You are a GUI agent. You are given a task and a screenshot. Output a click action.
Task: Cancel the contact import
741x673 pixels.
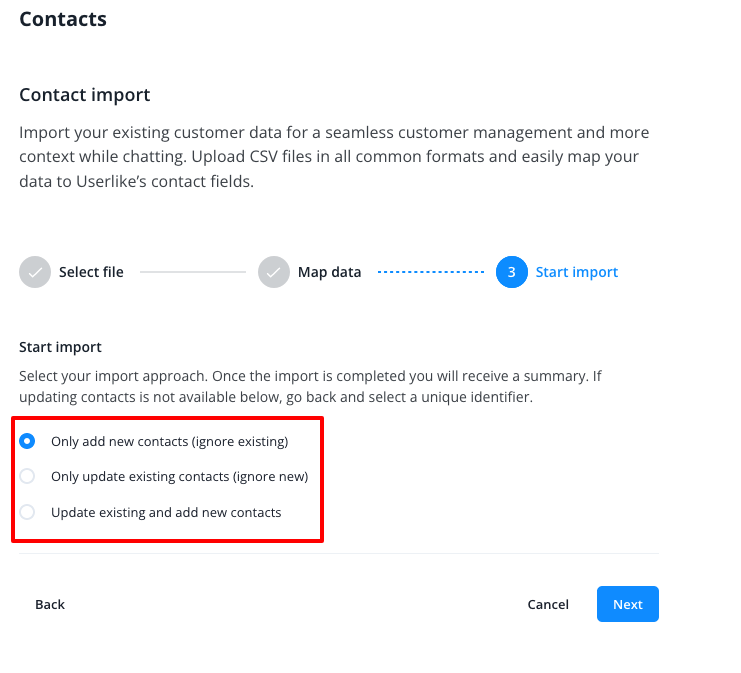[548, 604]
